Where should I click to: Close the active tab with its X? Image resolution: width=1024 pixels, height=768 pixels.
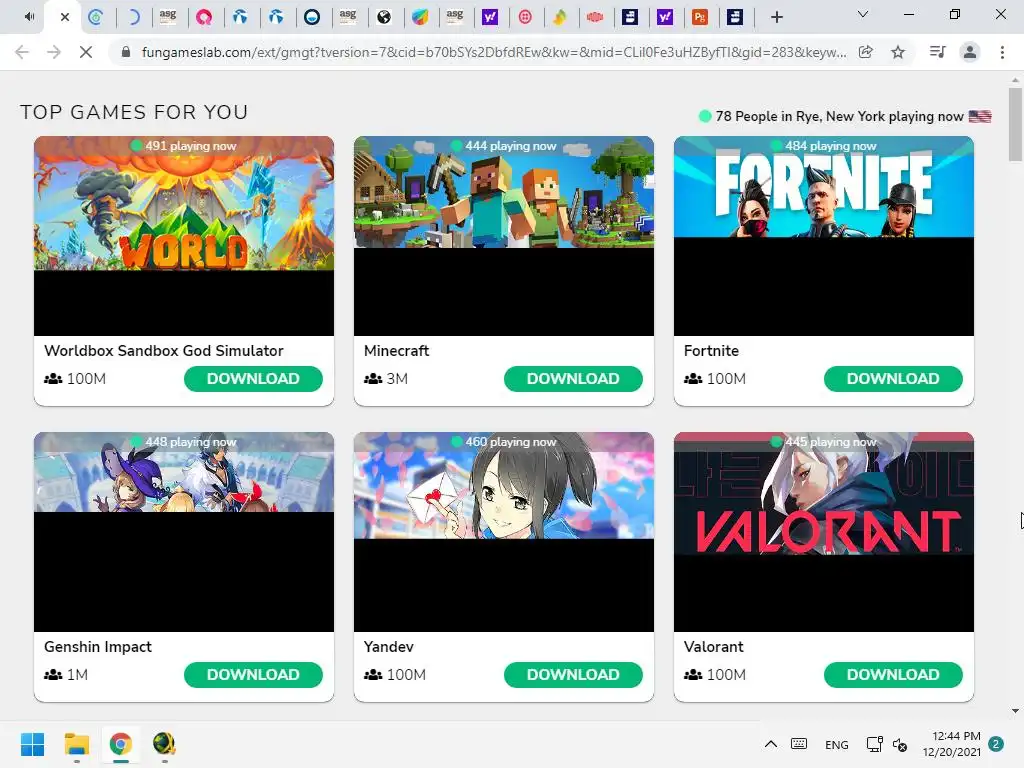(x=65, y=17)
